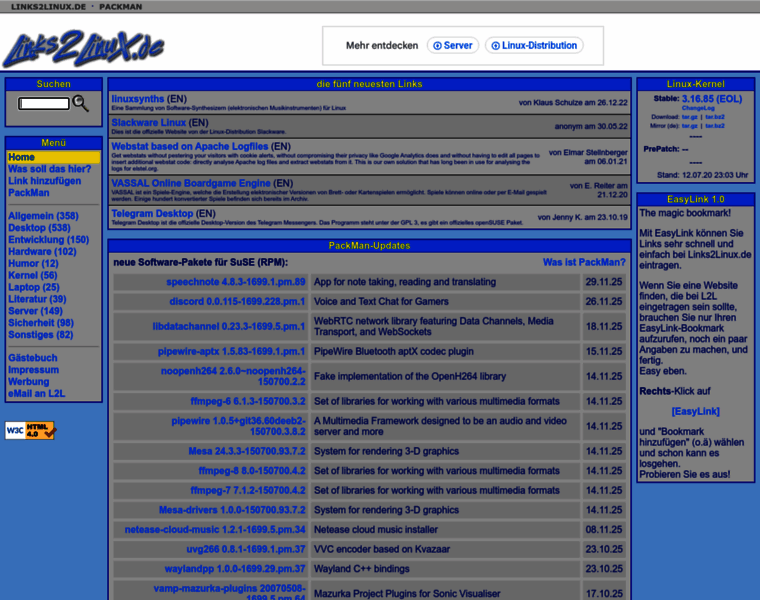Viewport: 760px width, 600px height.
Task: Open discord 0.0.115 package link
Action: [237, 301]
